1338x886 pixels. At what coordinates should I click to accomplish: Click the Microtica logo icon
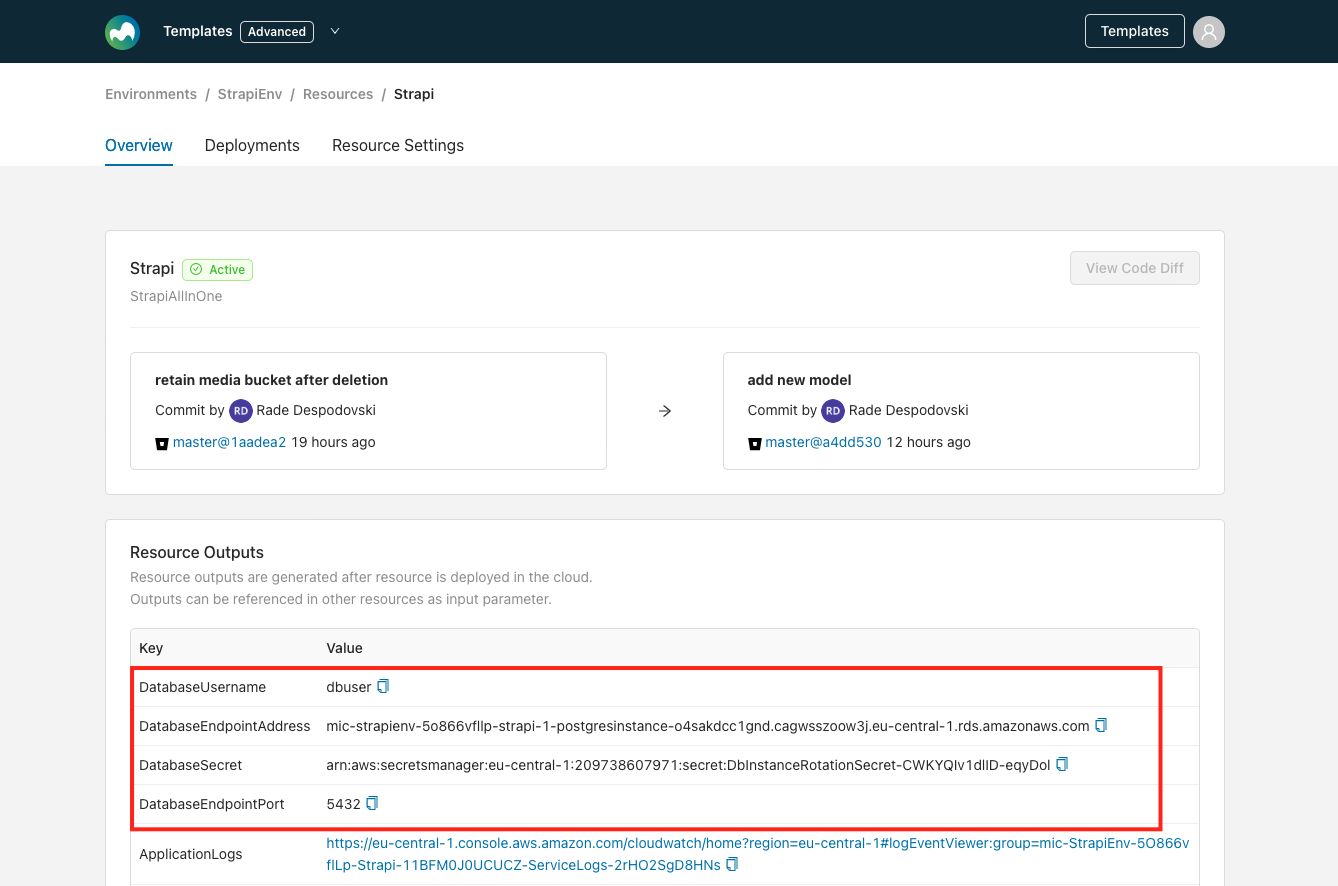122,32
